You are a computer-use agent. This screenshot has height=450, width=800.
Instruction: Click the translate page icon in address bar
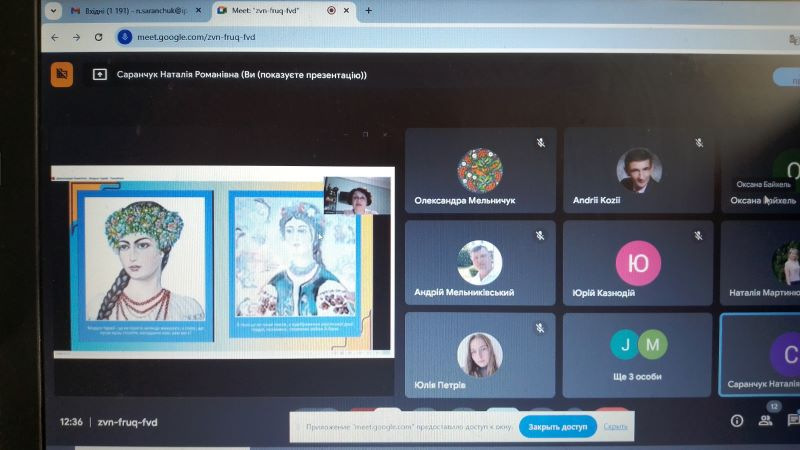794,39
